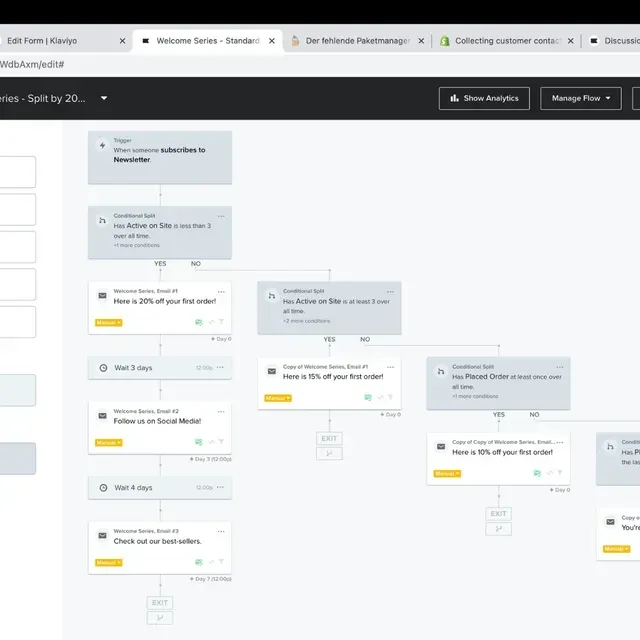Image resolution: width=640 pixels, height=640 pixels.
Task: Open options menu on Wait 4 days
Action: tap(220, 487)
